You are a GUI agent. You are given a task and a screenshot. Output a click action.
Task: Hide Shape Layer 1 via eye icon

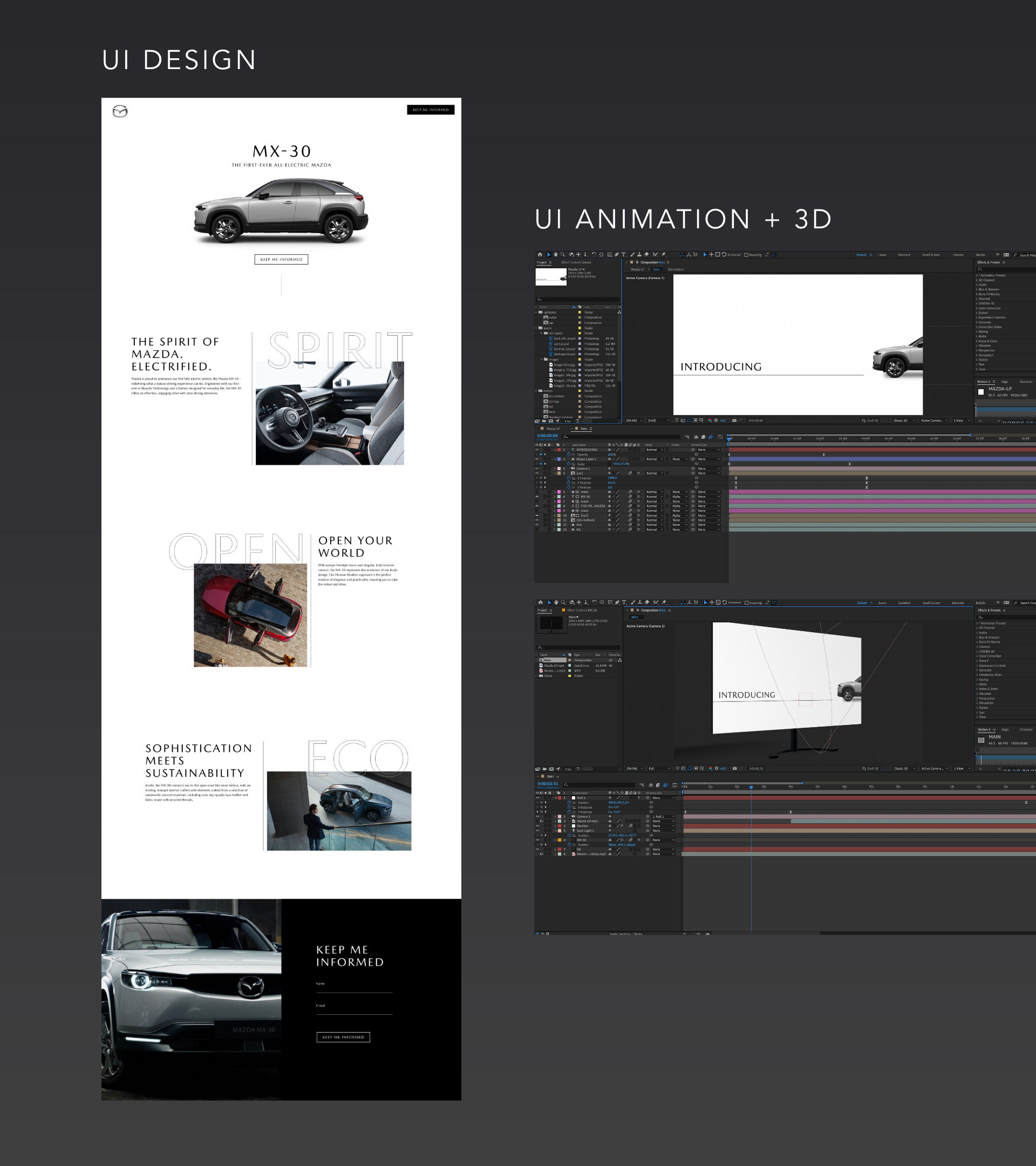pyautogui.click(x=536, y=459)
